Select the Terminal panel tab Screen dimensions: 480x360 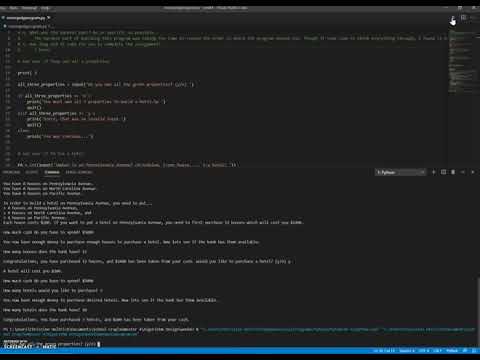click(x=52, y=172)
